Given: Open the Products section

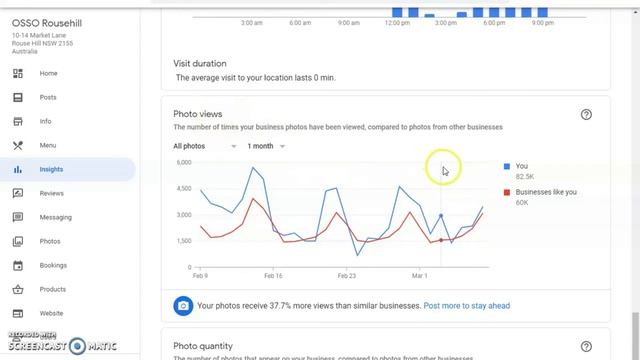Looking at the screenshot, I should coord(53,289).
